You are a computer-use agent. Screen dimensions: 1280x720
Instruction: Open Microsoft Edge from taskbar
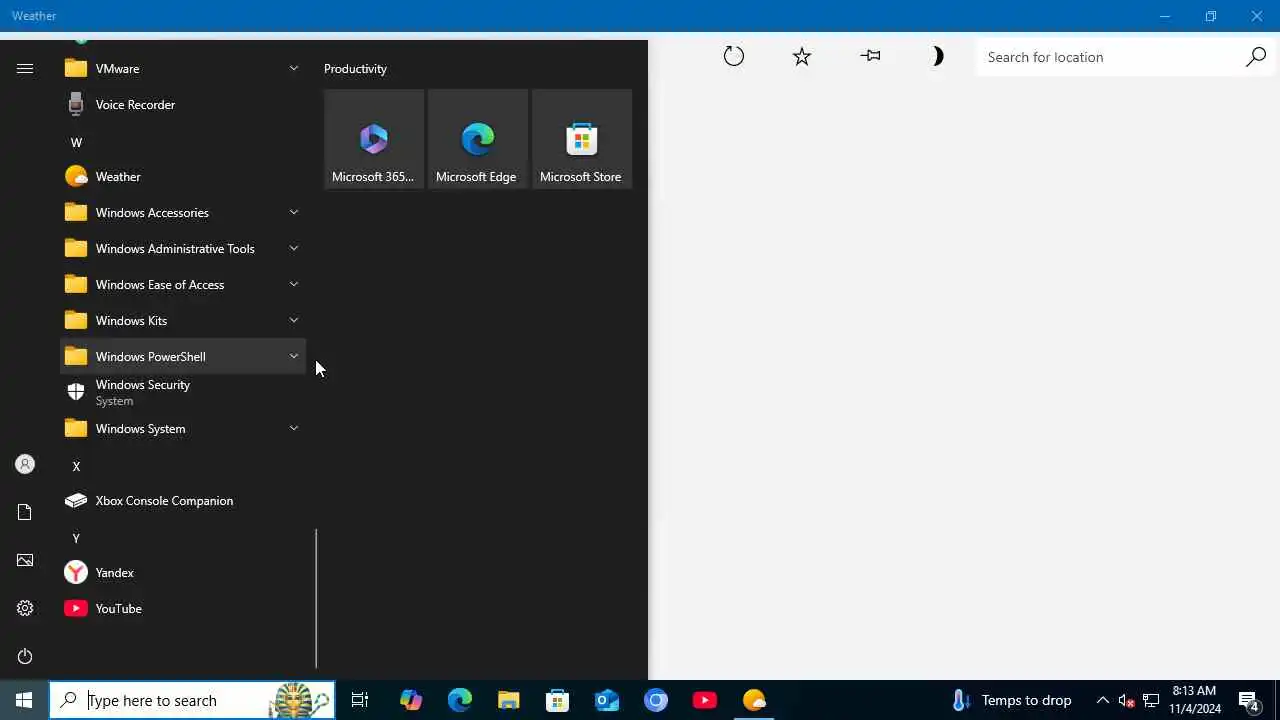(459, 700)
